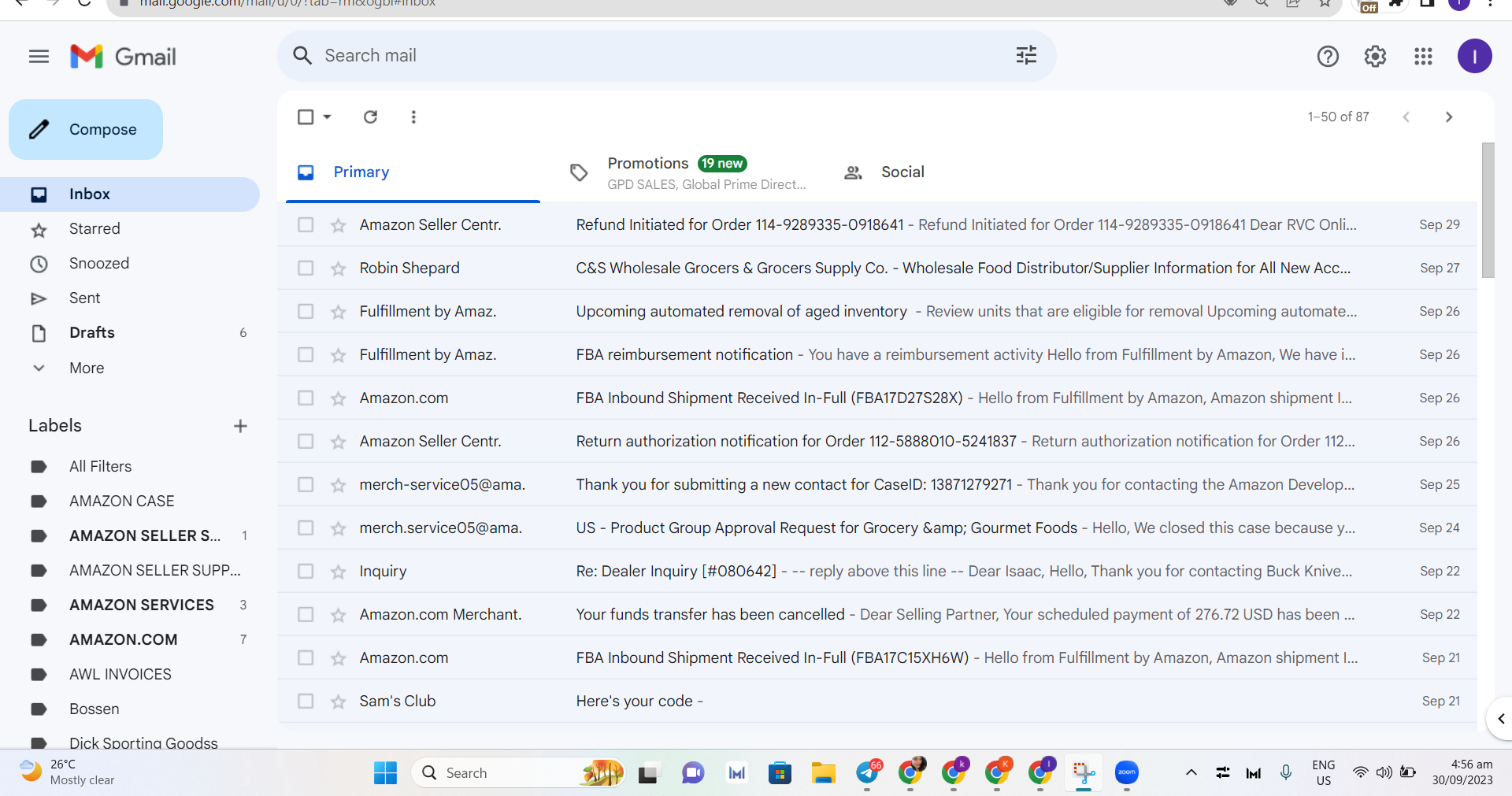Open the Sent folder
The image size is (1512, 796).
[130, 298]
